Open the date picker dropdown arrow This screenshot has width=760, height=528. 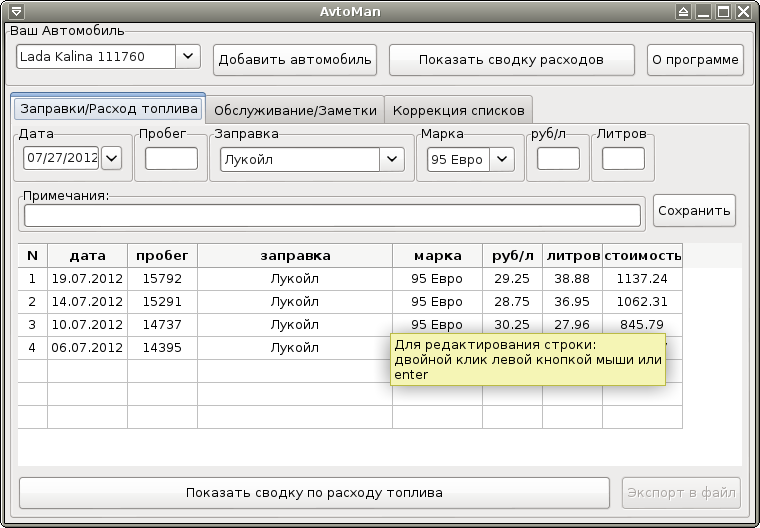pos(111,158)
